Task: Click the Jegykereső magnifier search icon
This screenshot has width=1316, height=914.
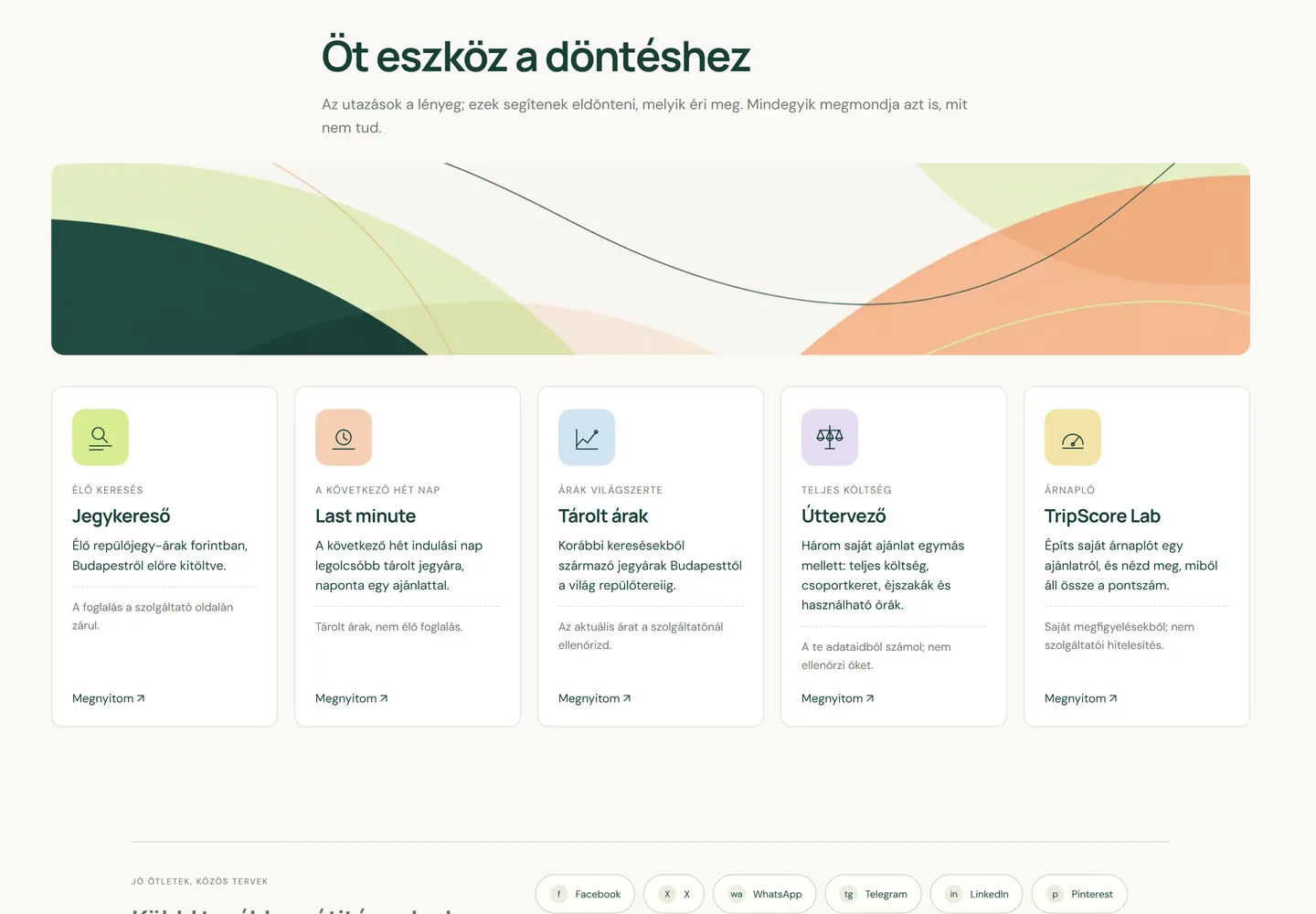Action: (101, 438)
